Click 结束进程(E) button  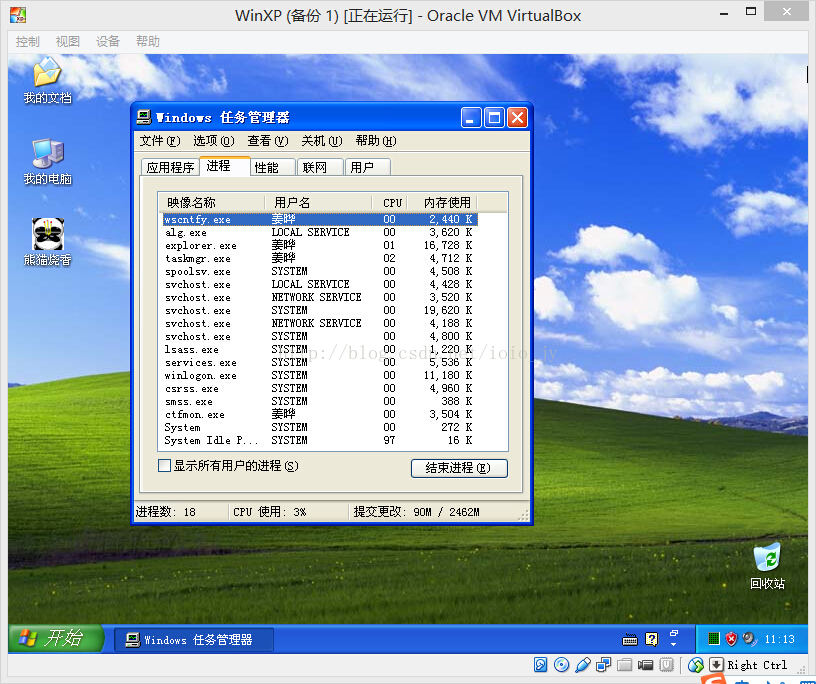coord(459,468)
